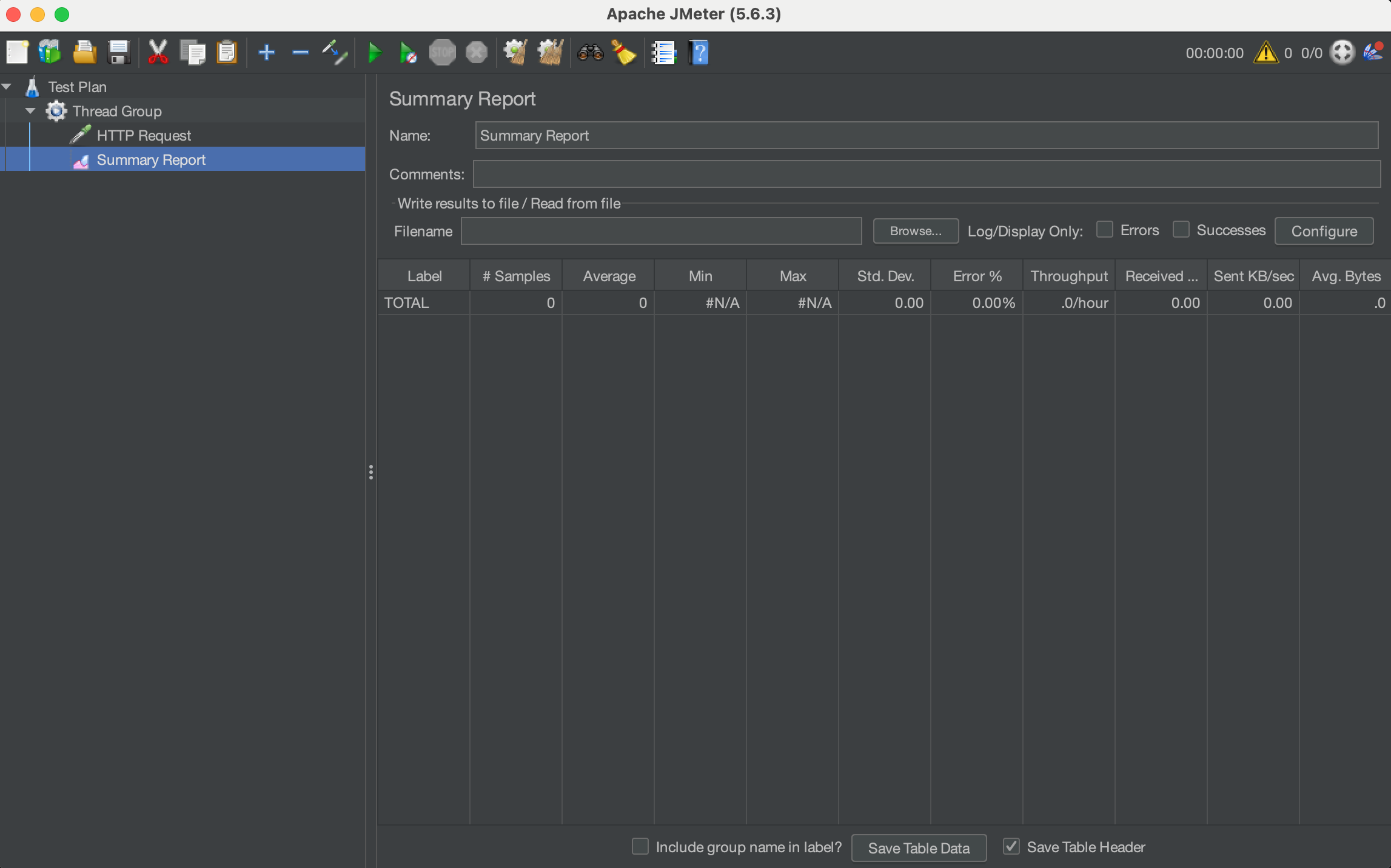Click the Browse... button
Image resolution: width=1391 pixels, height=868 pixels.
(x=916, y=231)
